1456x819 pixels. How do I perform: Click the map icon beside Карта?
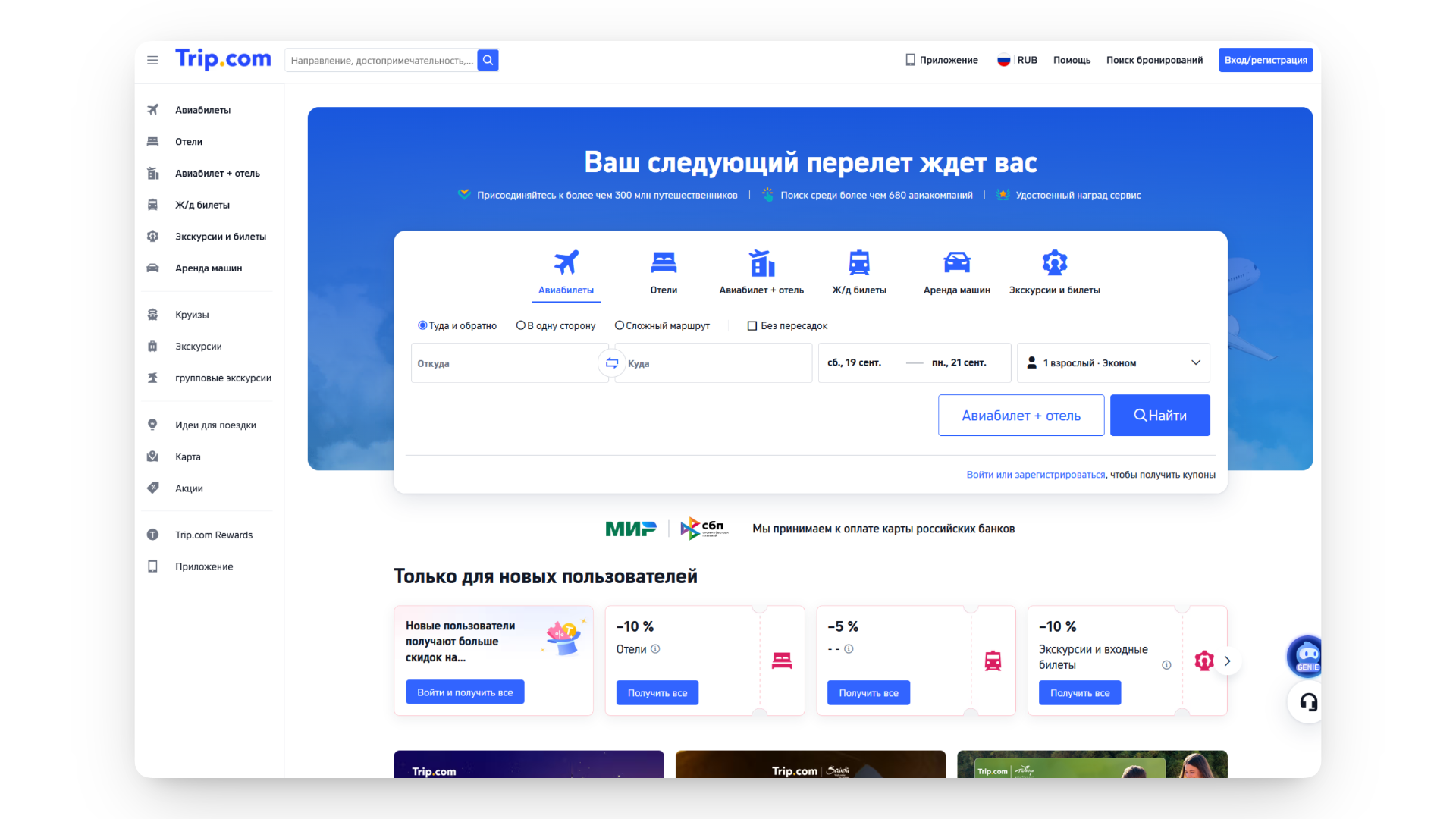click(152, 457)
